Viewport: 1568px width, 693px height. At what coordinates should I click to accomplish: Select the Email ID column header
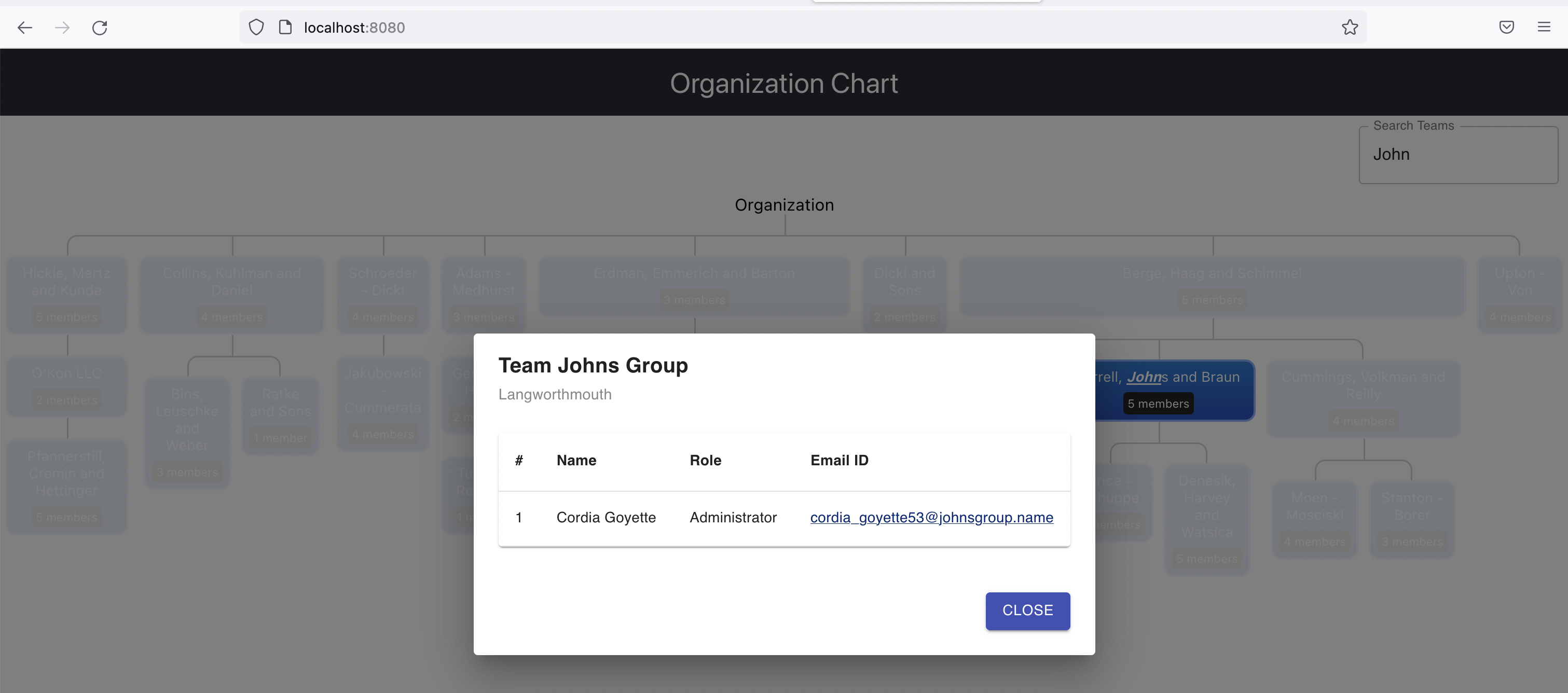click(x=839, y=460)
